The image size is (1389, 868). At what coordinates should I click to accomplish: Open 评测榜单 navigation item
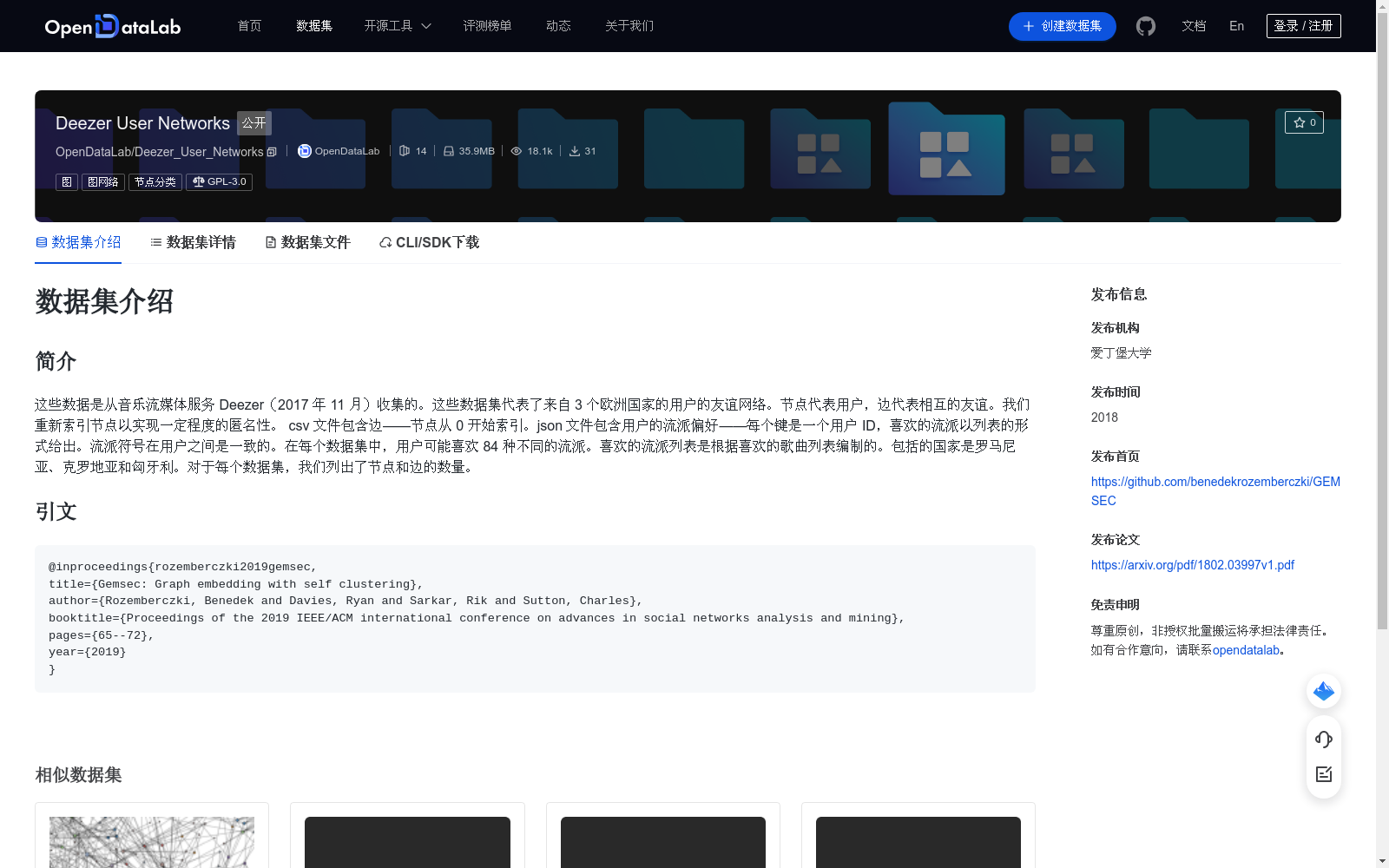pos(487,26)
